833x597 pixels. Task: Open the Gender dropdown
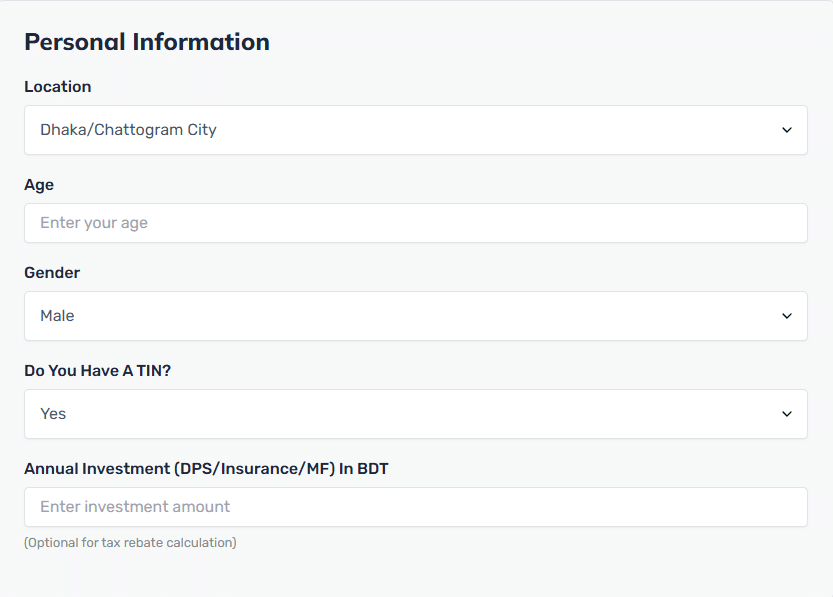pyautogui.click(x=416, y=316)
